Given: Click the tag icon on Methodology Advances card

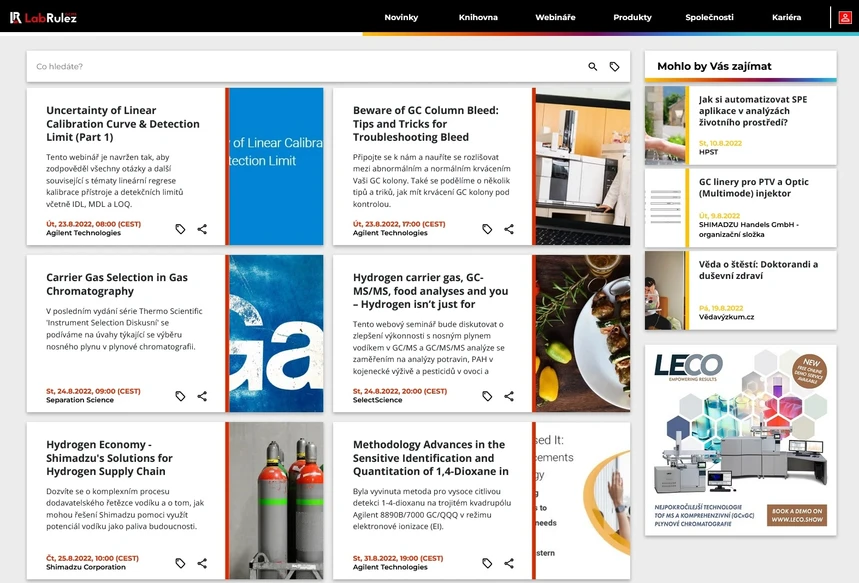Looking at the screenshot, I should coord(487,563).
